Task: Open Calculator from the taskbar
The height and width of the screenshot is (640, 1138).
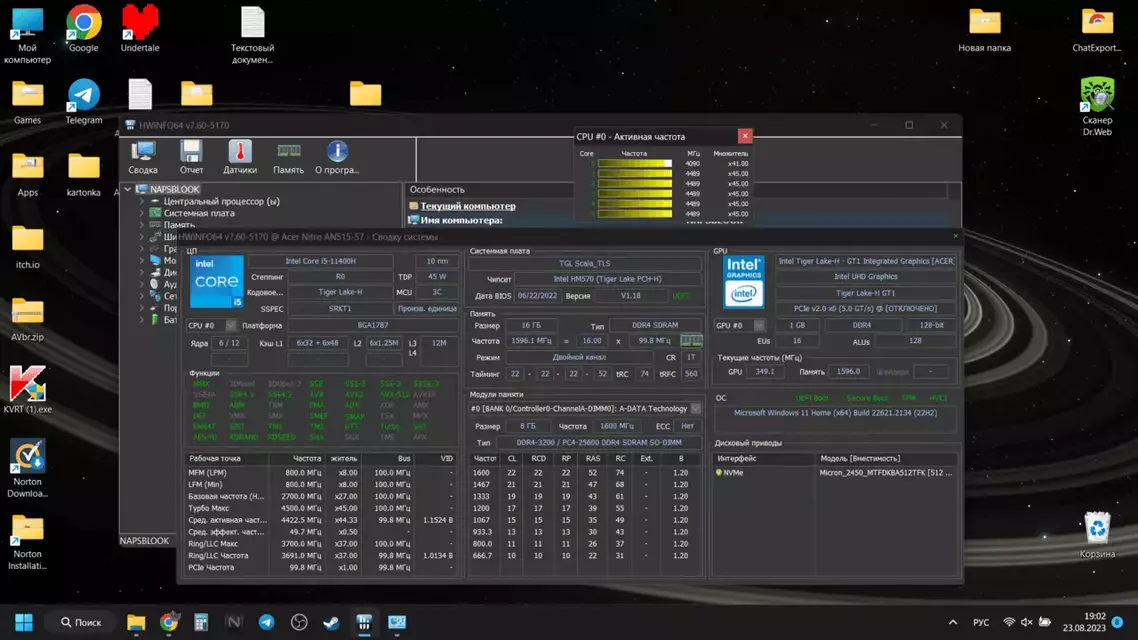Action: [201, 622]
